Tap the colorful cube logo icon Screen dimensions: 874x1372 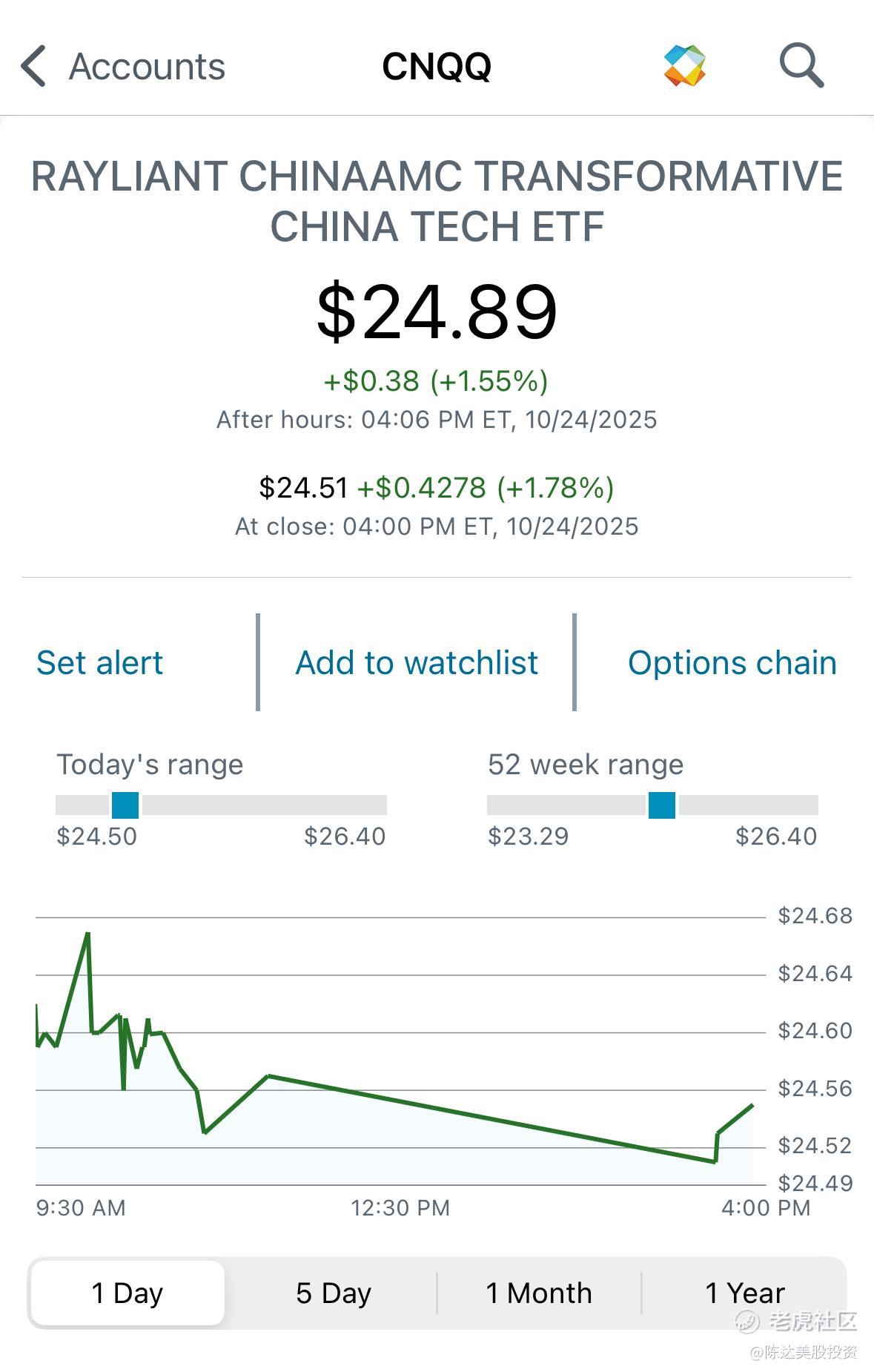[x=684, y=65]
